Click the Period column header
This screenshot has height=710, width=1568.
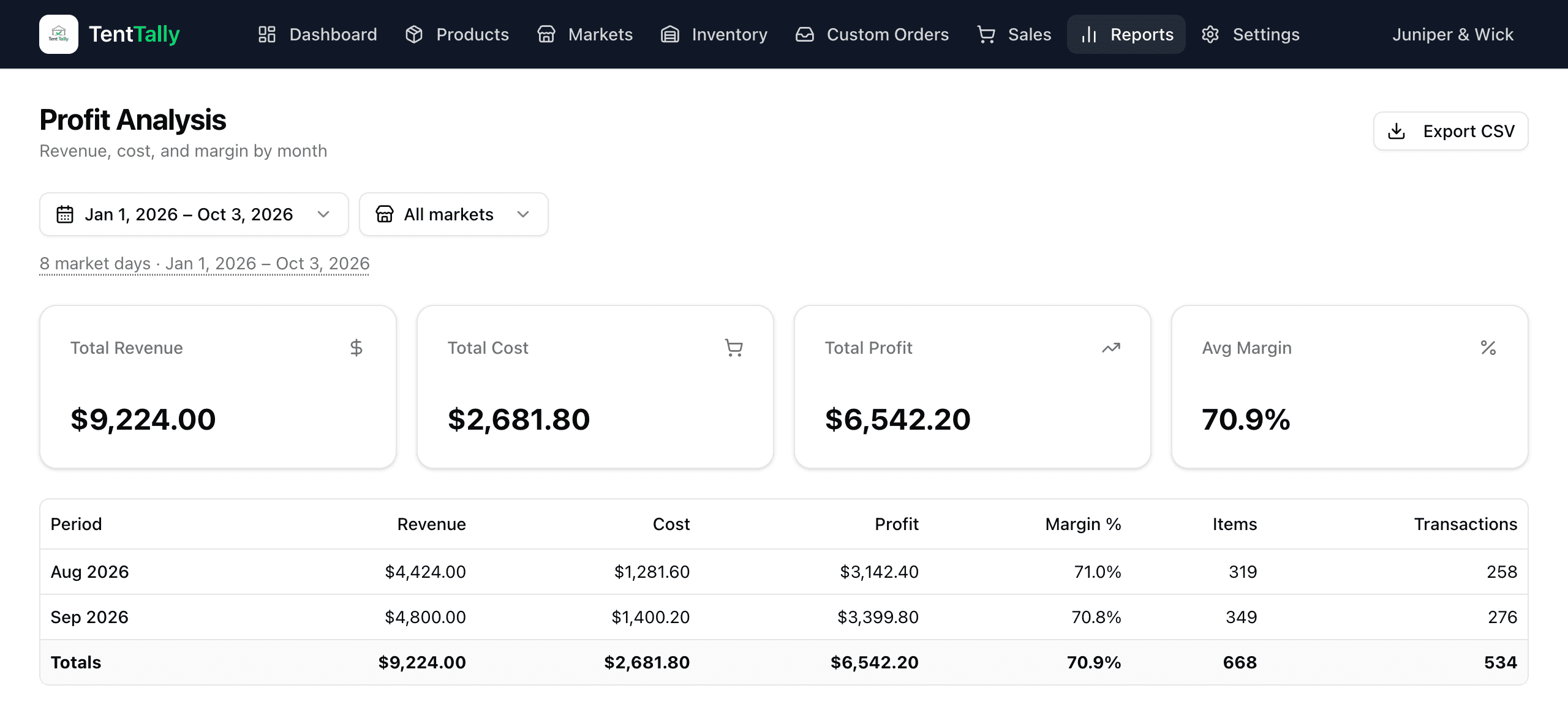point(77,524)
